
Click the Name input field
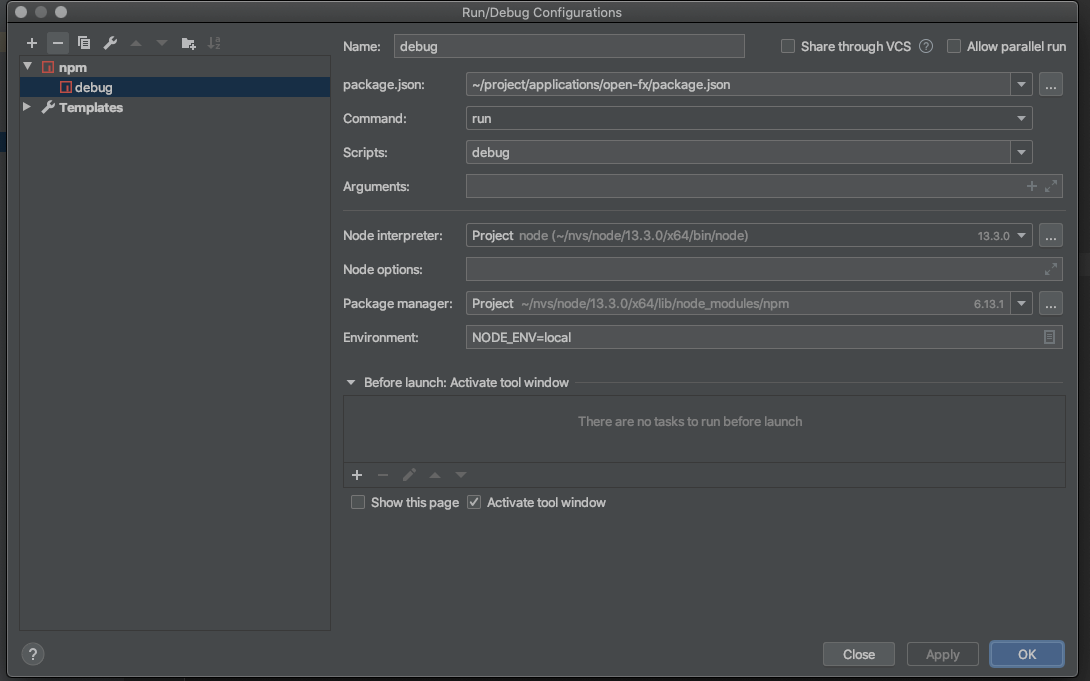click(570, 46)
